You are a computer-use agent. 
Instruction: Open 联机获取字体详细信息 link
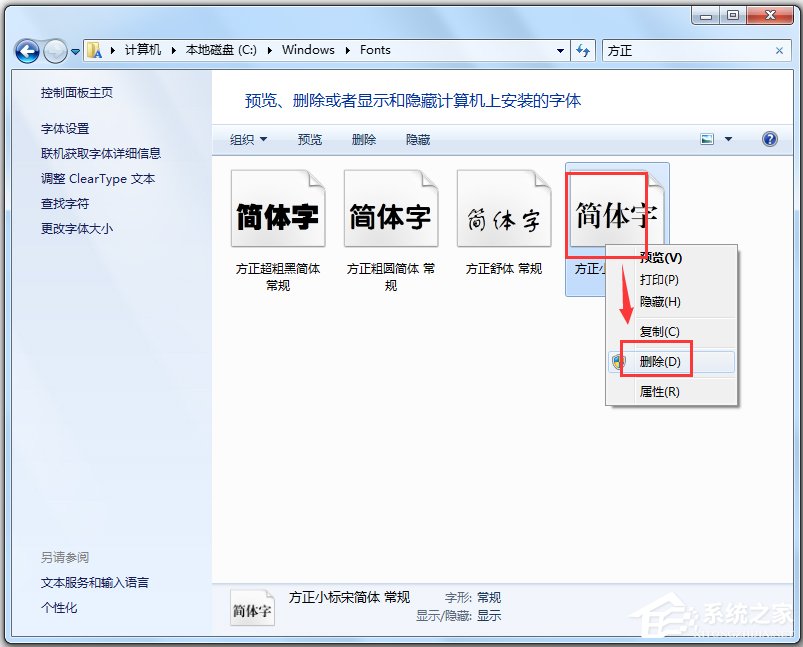[101, 154]
